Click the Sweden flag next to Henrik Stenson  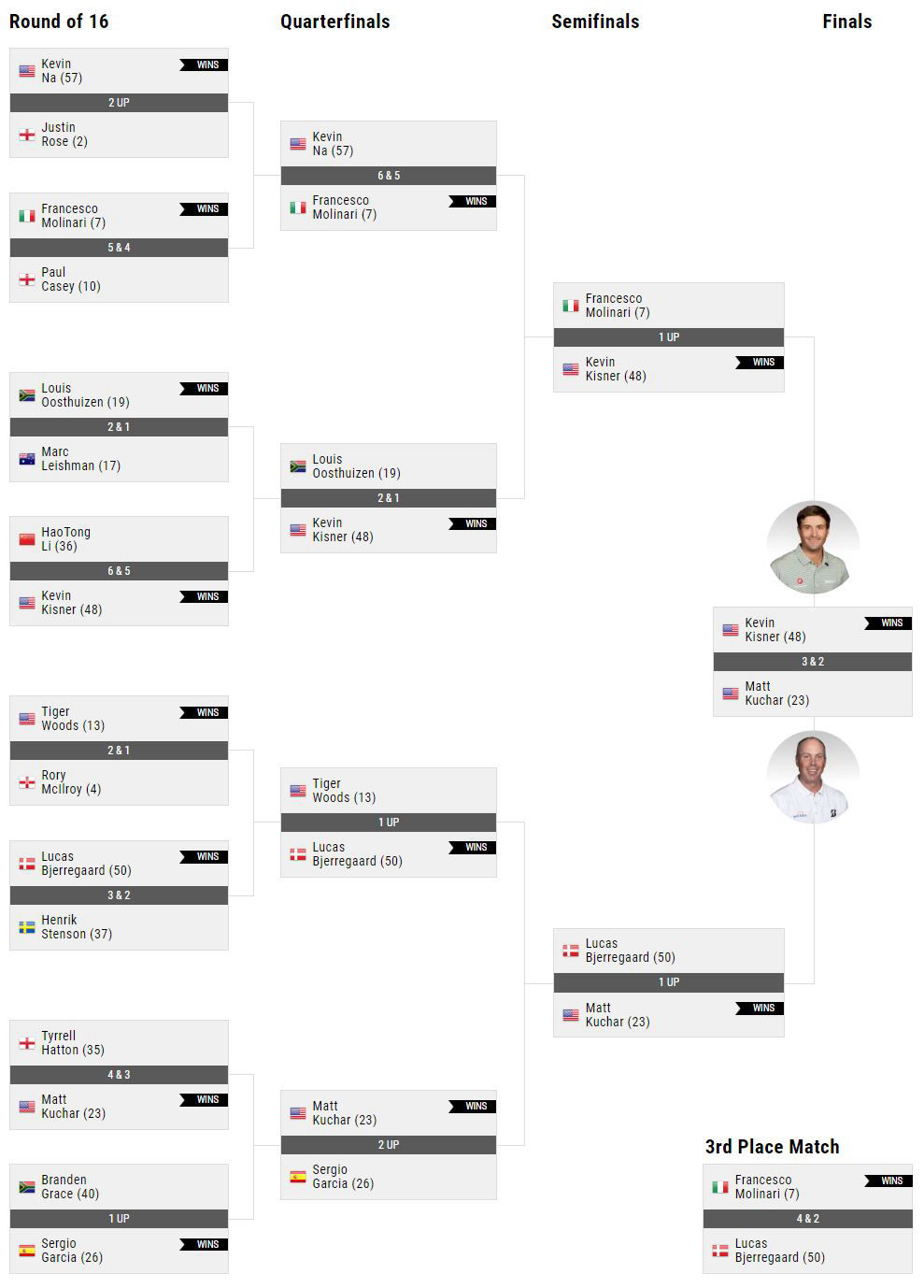point(27,927)
